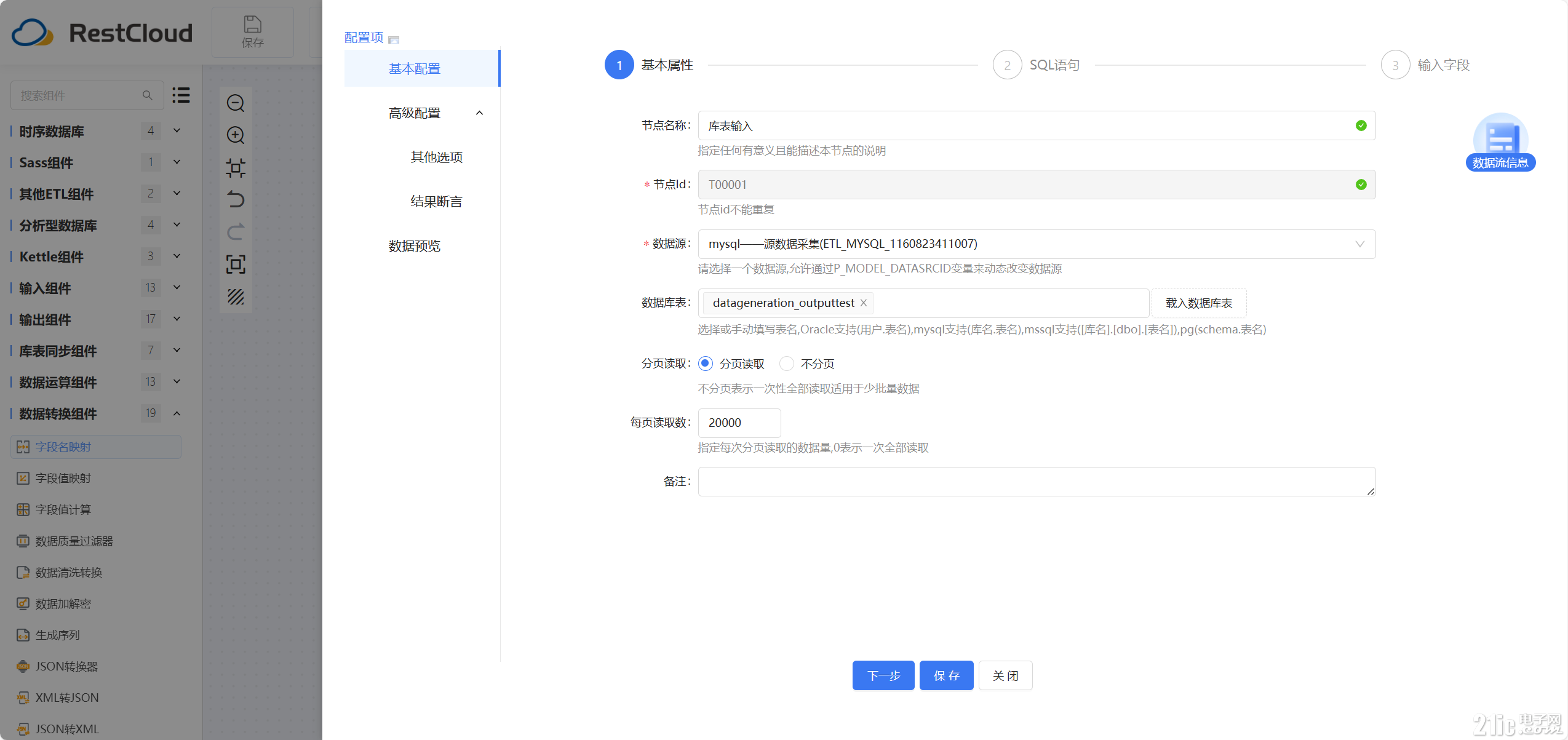Screen dimensions: 1568x740
Task: Click the 数据库表 tag input field
Action: pyautogui.click(x=923, y=303)
